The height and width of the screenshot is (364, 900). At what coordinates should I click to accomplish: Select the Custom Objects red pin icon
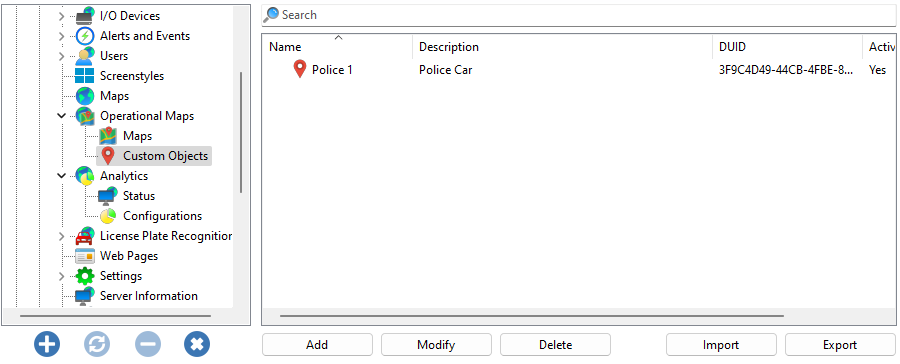pos(108,156)
